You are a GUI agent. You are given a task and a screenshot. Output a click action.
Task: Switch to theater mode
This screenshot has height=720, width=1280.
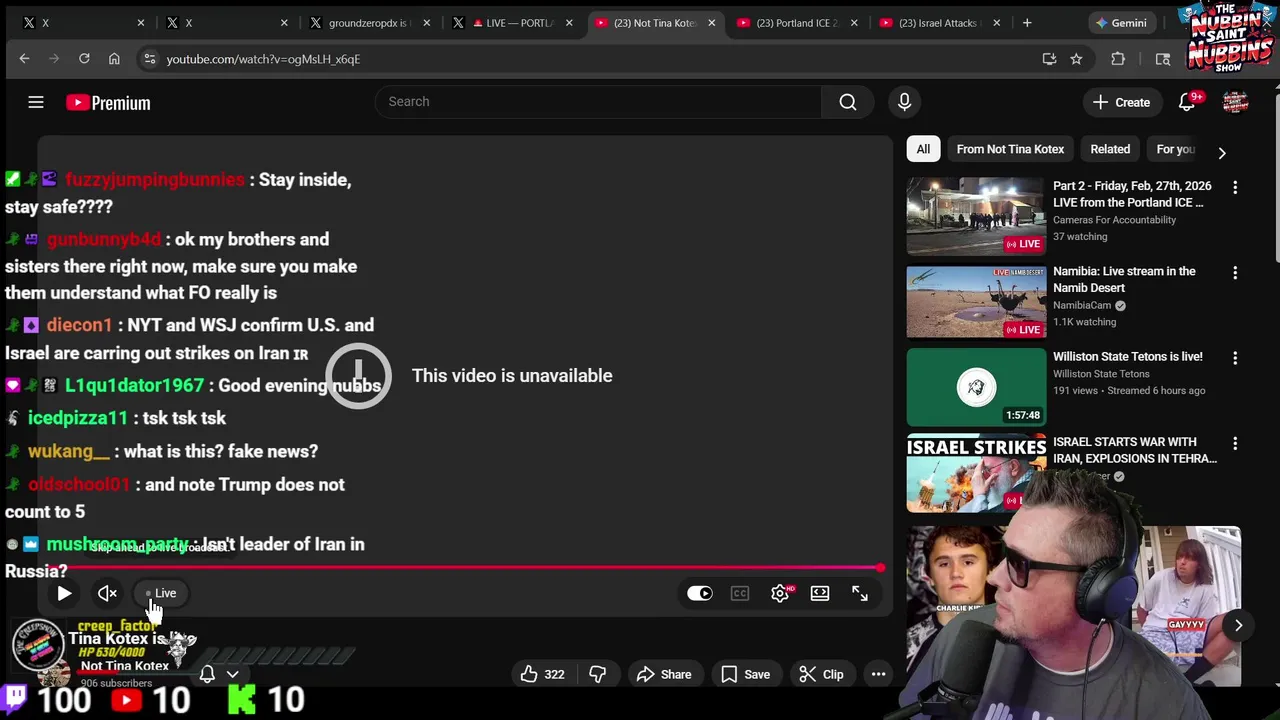[820, 594]
